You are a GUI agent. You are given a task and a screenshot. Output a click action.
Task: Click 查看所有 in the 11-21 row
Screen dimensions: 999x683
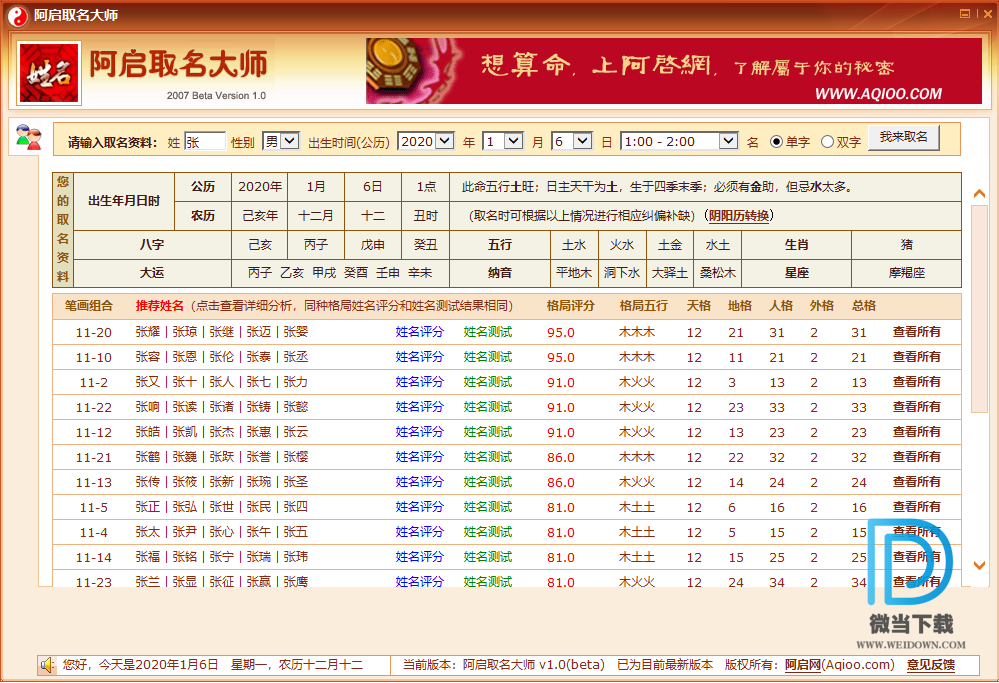pos(917,457)
